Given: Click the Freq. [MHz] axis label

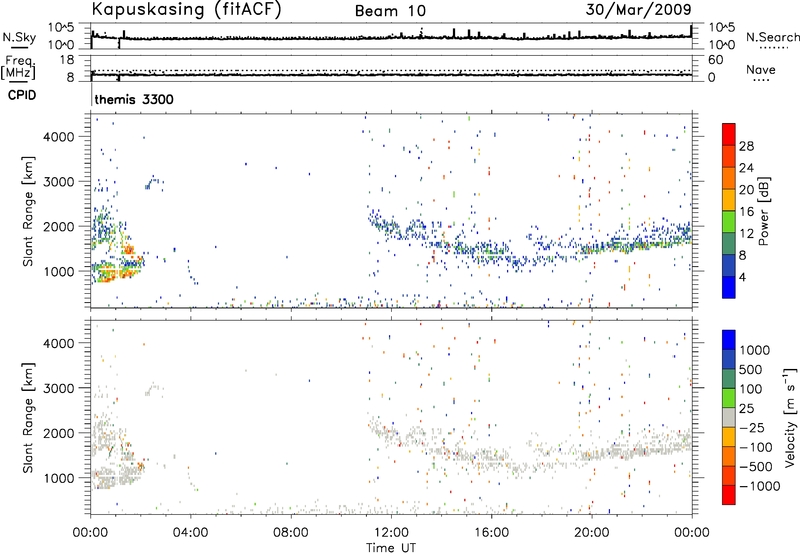Looking at the screenshot, I should (x=19, y=68).
